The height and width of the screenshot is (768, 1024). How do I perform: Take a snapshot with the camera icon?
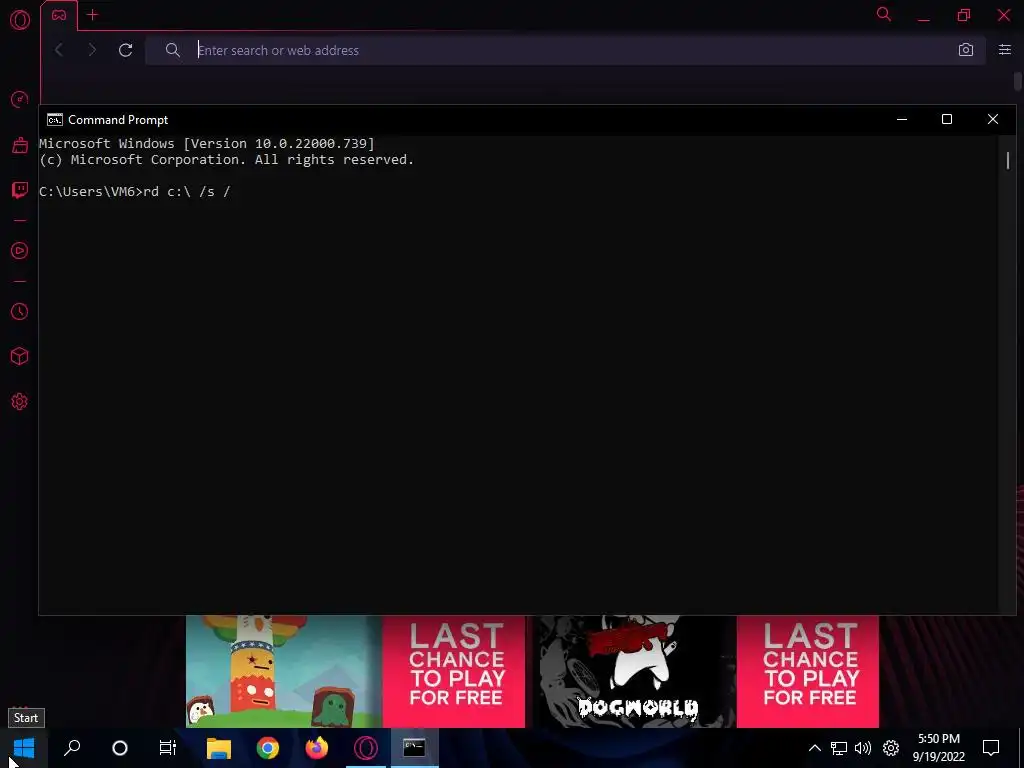pyautogui.click(x=966, y=50)
